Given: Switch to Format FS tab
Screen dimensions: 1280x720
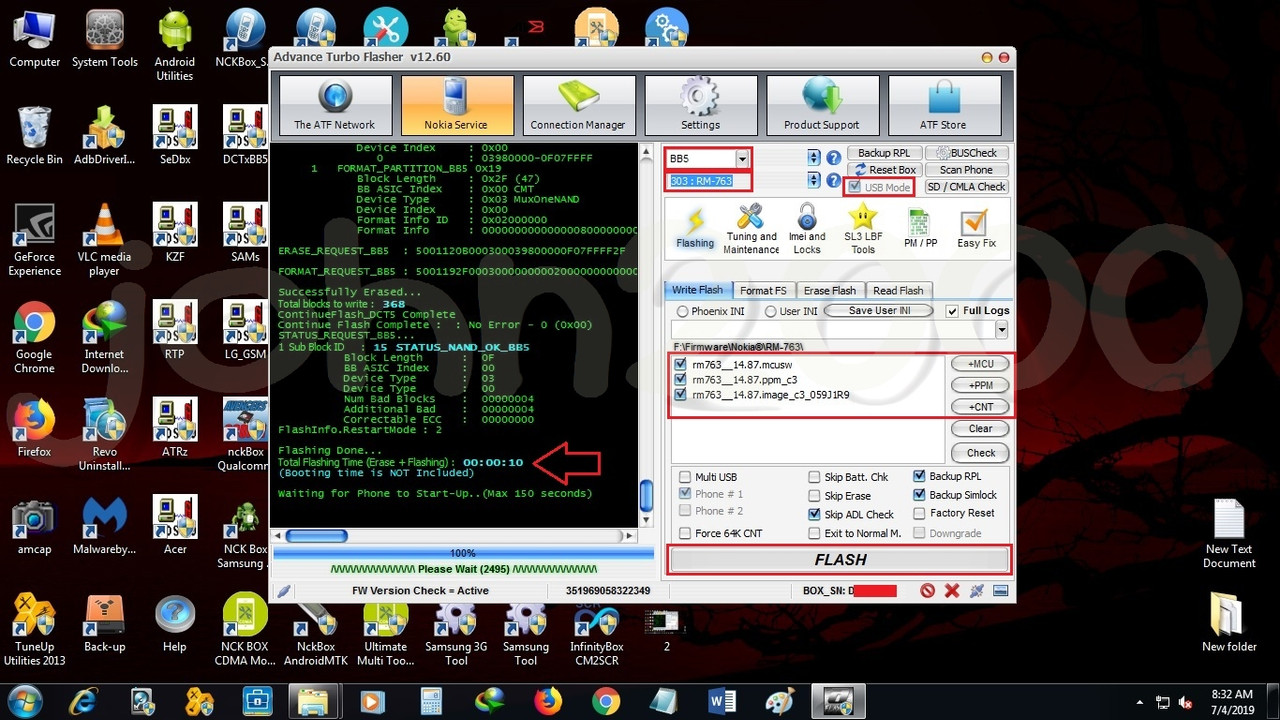Looking at the screenshot, I should click(x=763, y=291).
